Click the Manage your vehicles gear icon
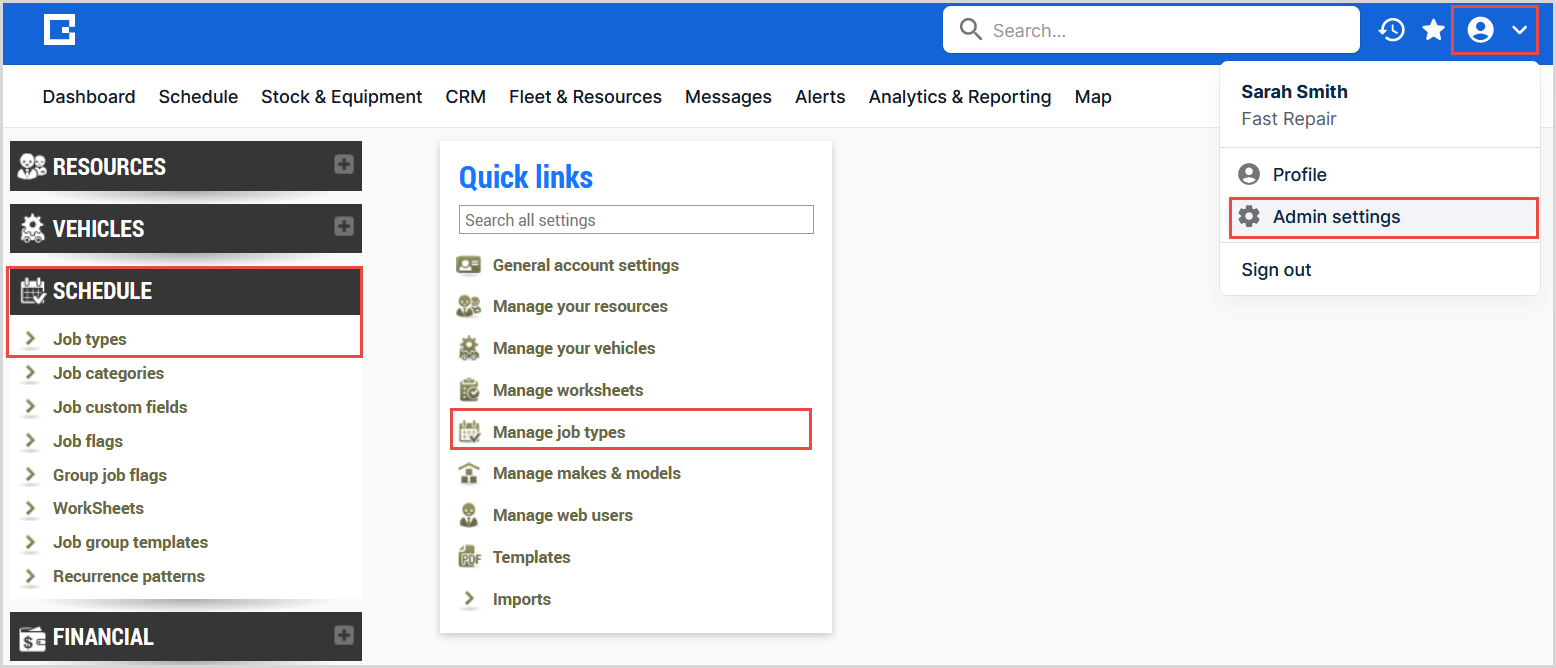Image resolution: width=1556 pixels, height=668 pixels. 468,348
